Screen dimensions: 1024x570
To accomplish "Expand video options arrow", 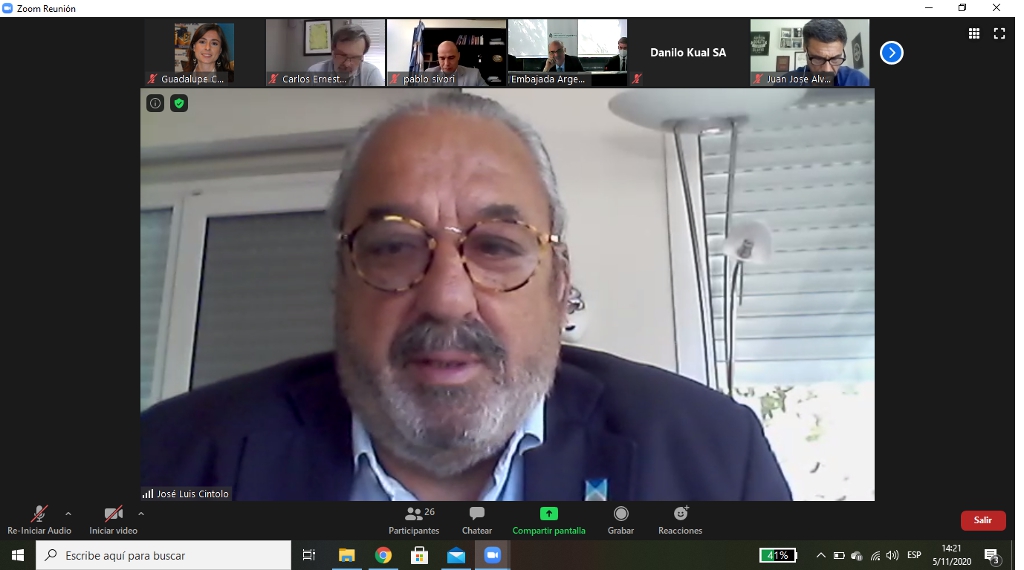I will 141,514.
